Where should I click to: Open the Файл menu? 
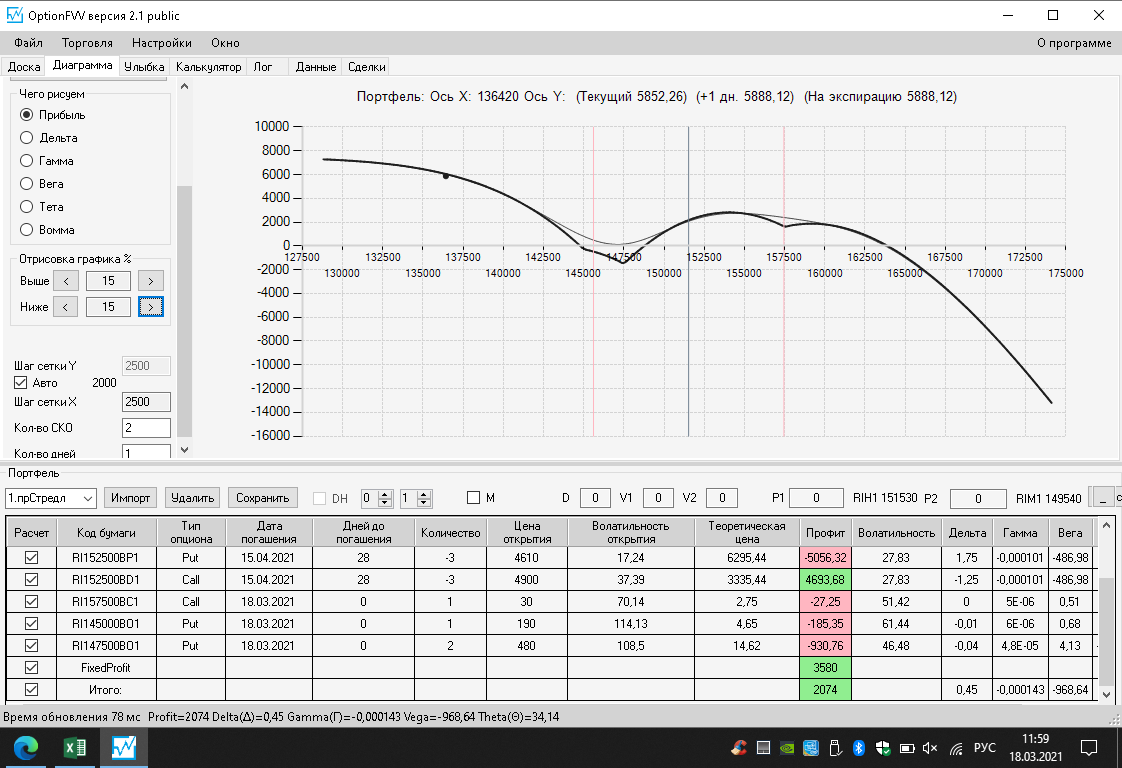pos(29,43)
